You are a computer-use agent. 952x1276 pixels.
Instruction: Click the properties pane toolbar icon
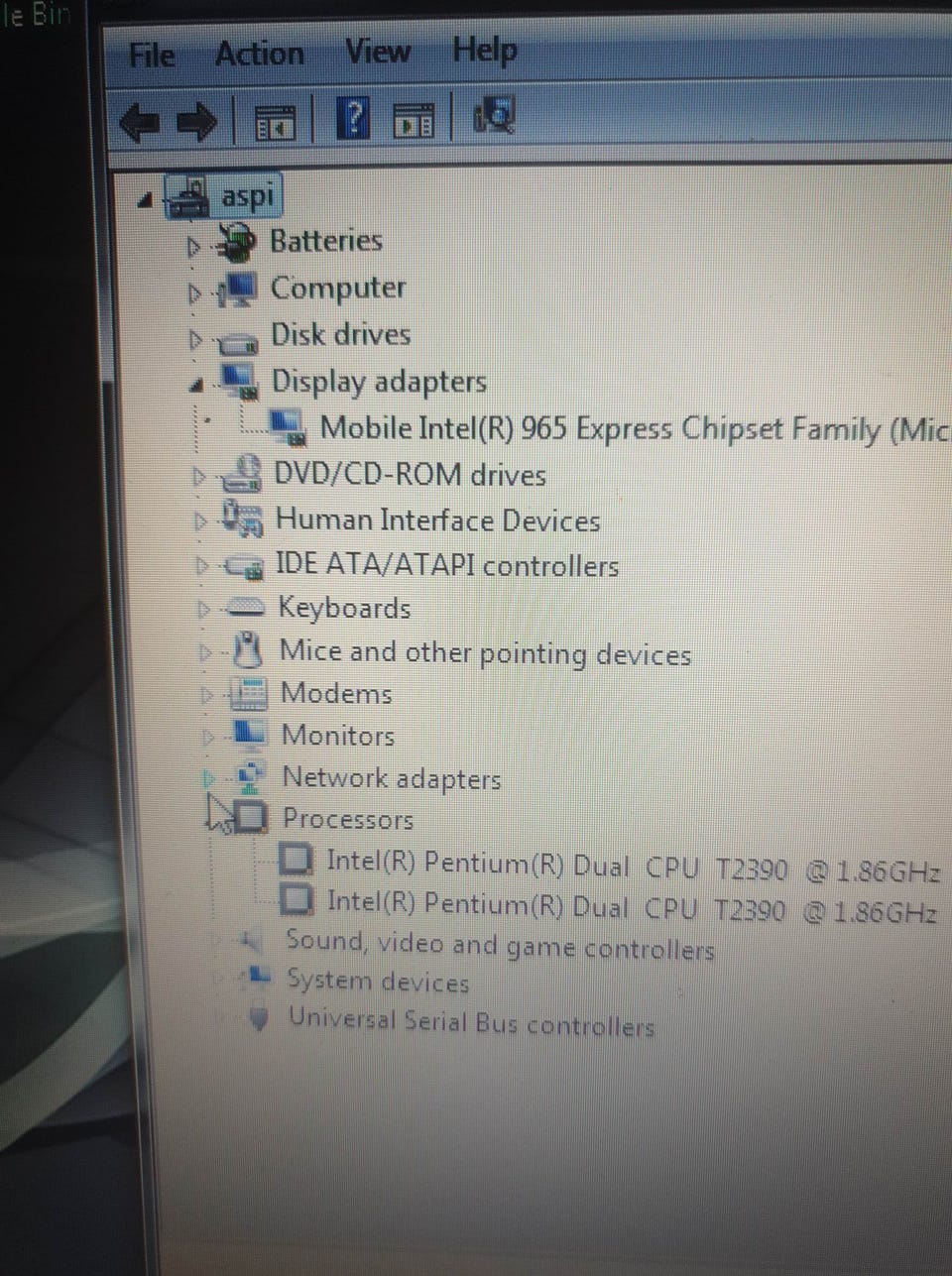pyautogui.click(x=414, y=120)
